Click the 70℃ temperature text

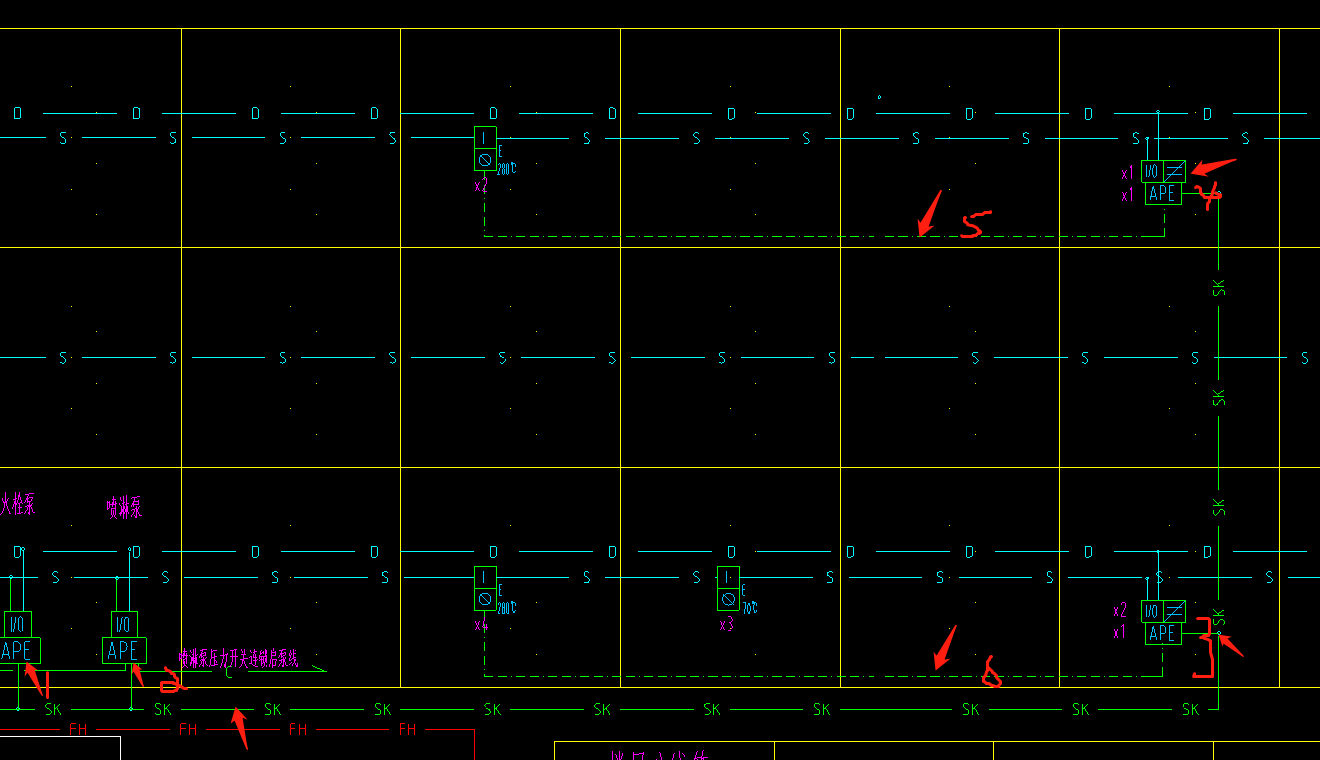(x=750, y=608)
